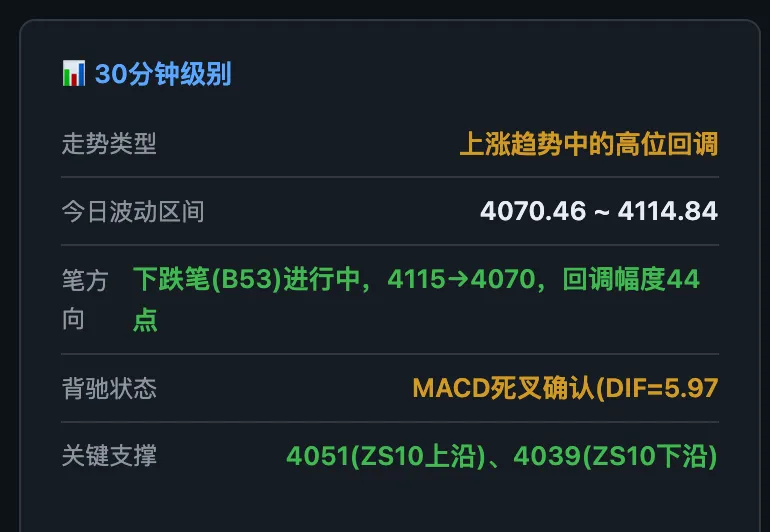770x532 pixels.
Task: Click the 4114.84 high value
Action: pyautogui.click(x=668, y=211)
